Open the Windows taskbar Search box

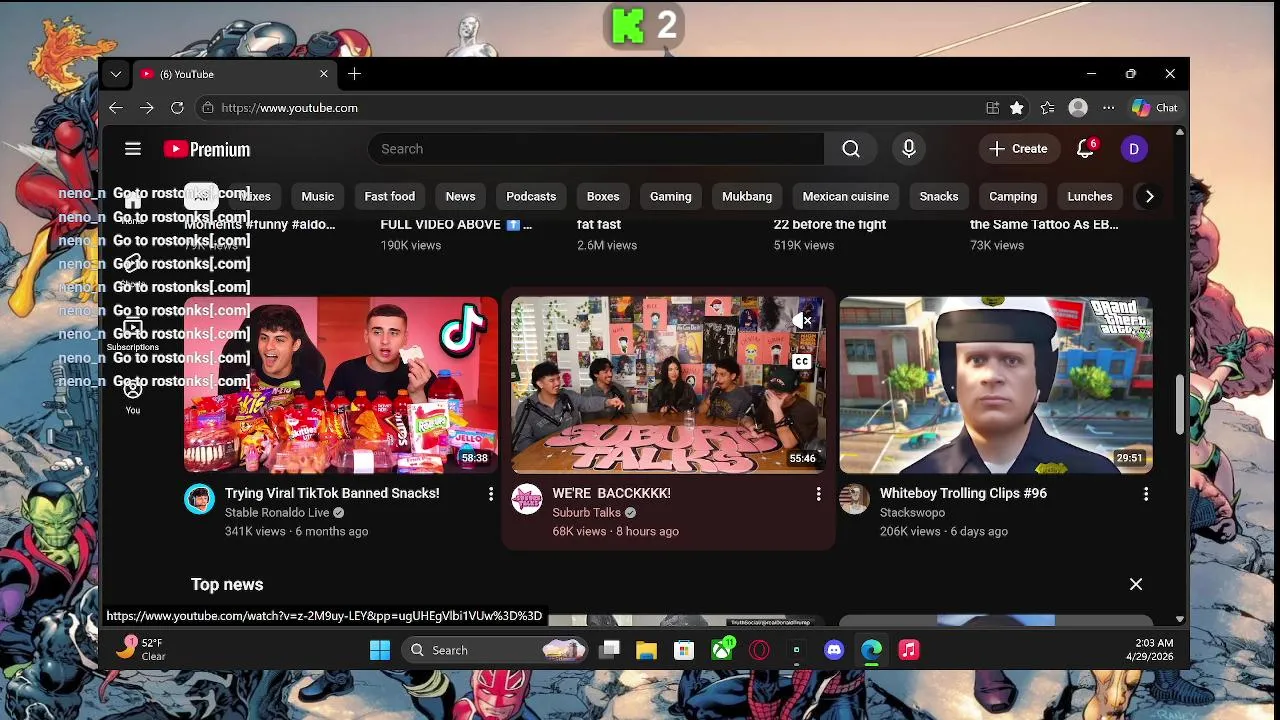point(496,650)
